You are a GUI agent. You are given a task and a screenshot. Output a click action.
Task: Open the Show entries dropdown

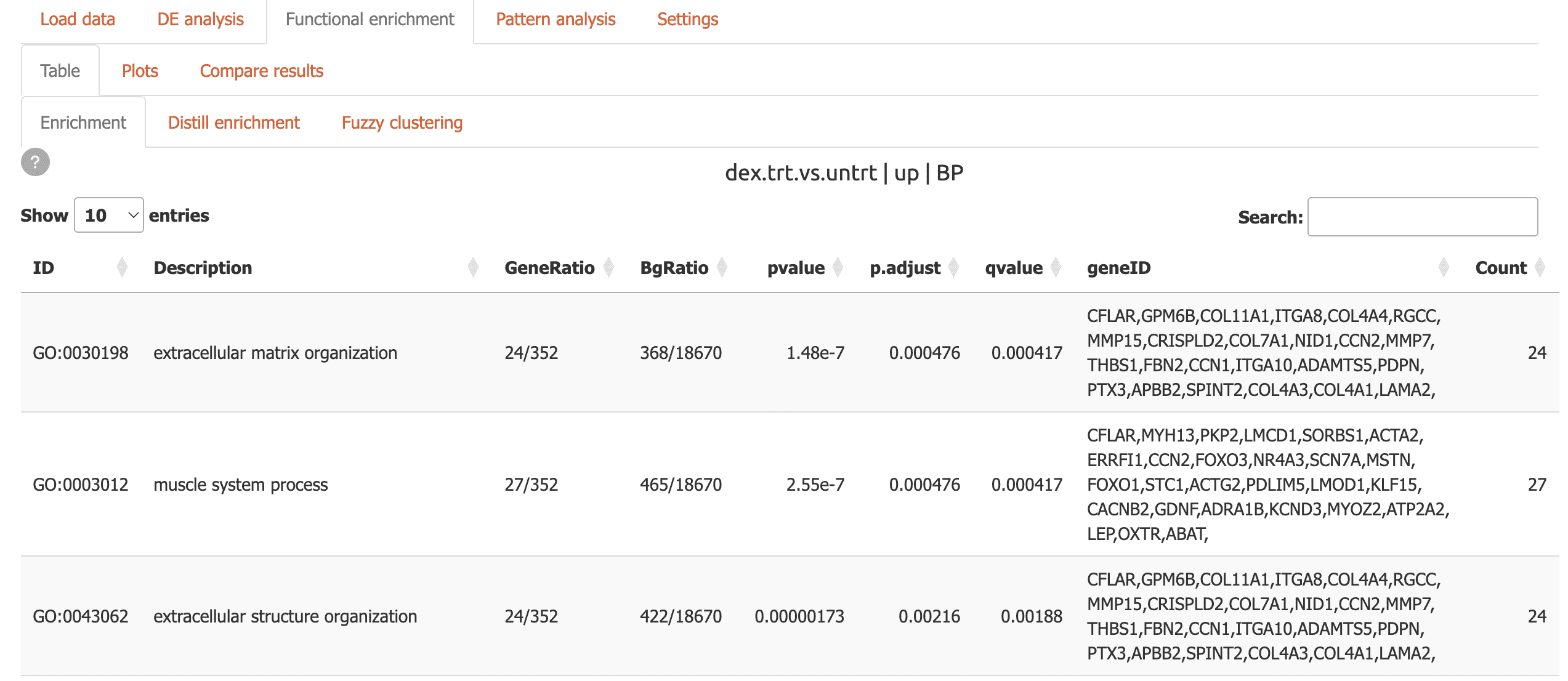[109, 216]
